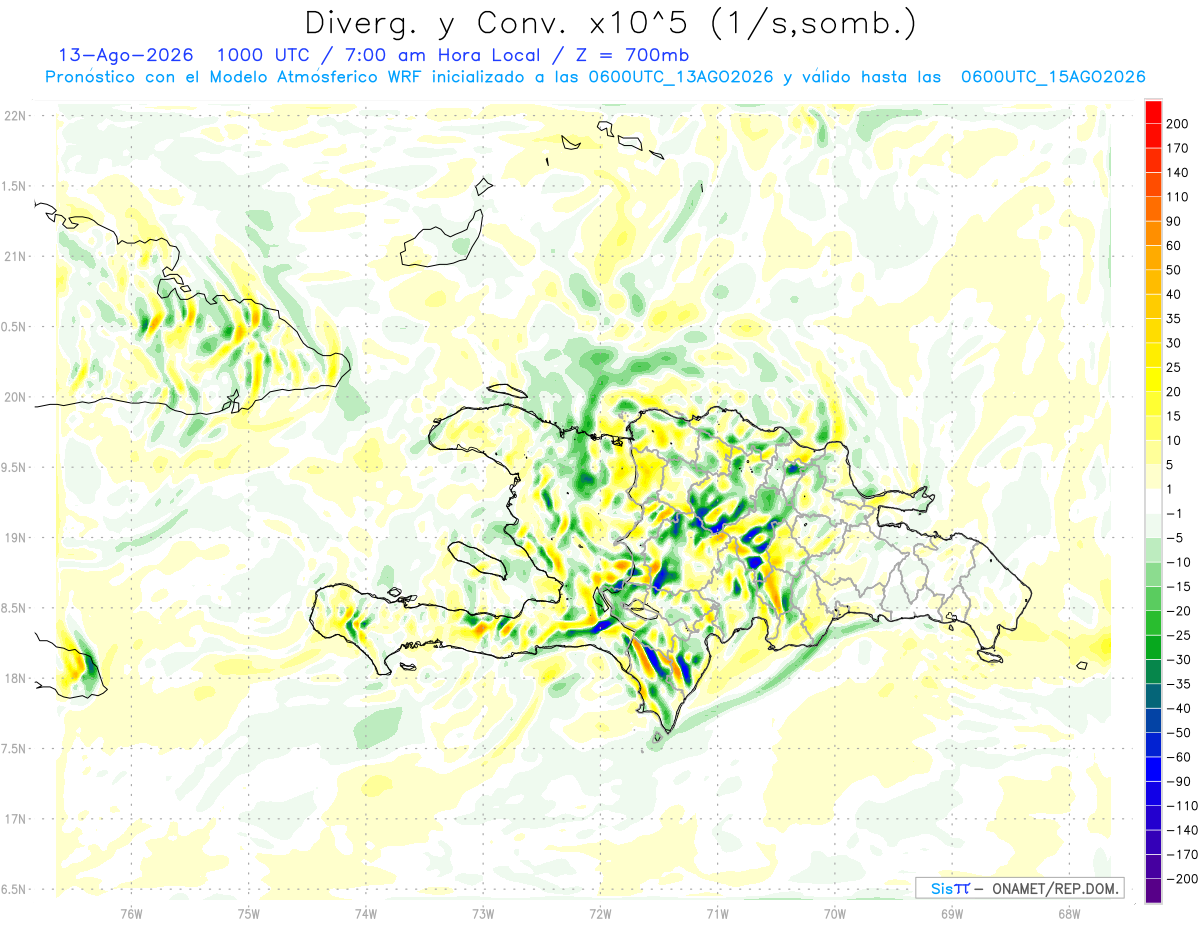This screenshot has height=927, width=1200.
Task: Click the "0.5N" latitude label
Action: click(x=14, y=327)
